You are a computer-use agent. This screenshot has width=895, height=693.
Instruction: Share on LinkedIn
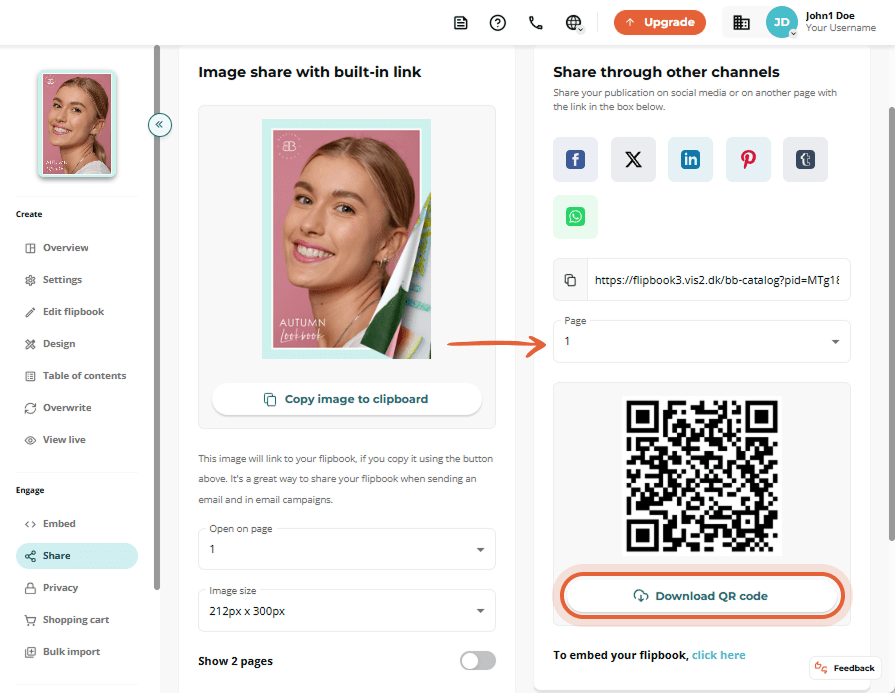point(691,159)
